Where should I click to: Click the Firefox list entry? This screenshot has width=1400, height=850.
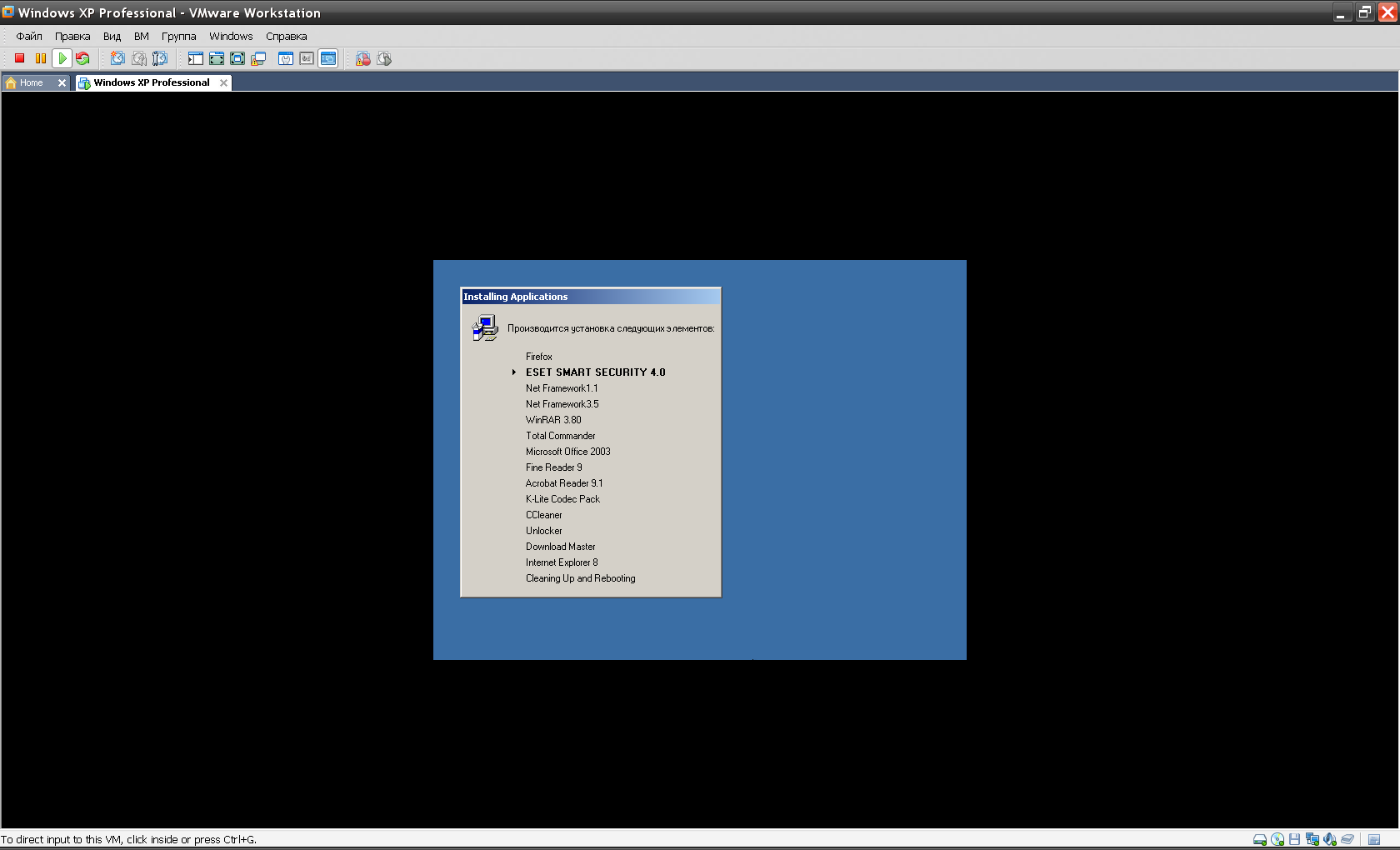tap(538, 357)
